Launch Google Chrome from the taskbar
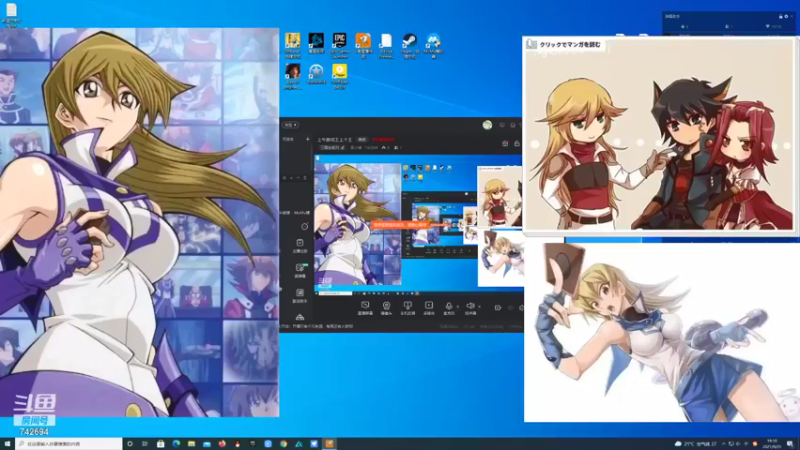 [x=283, y=444]
